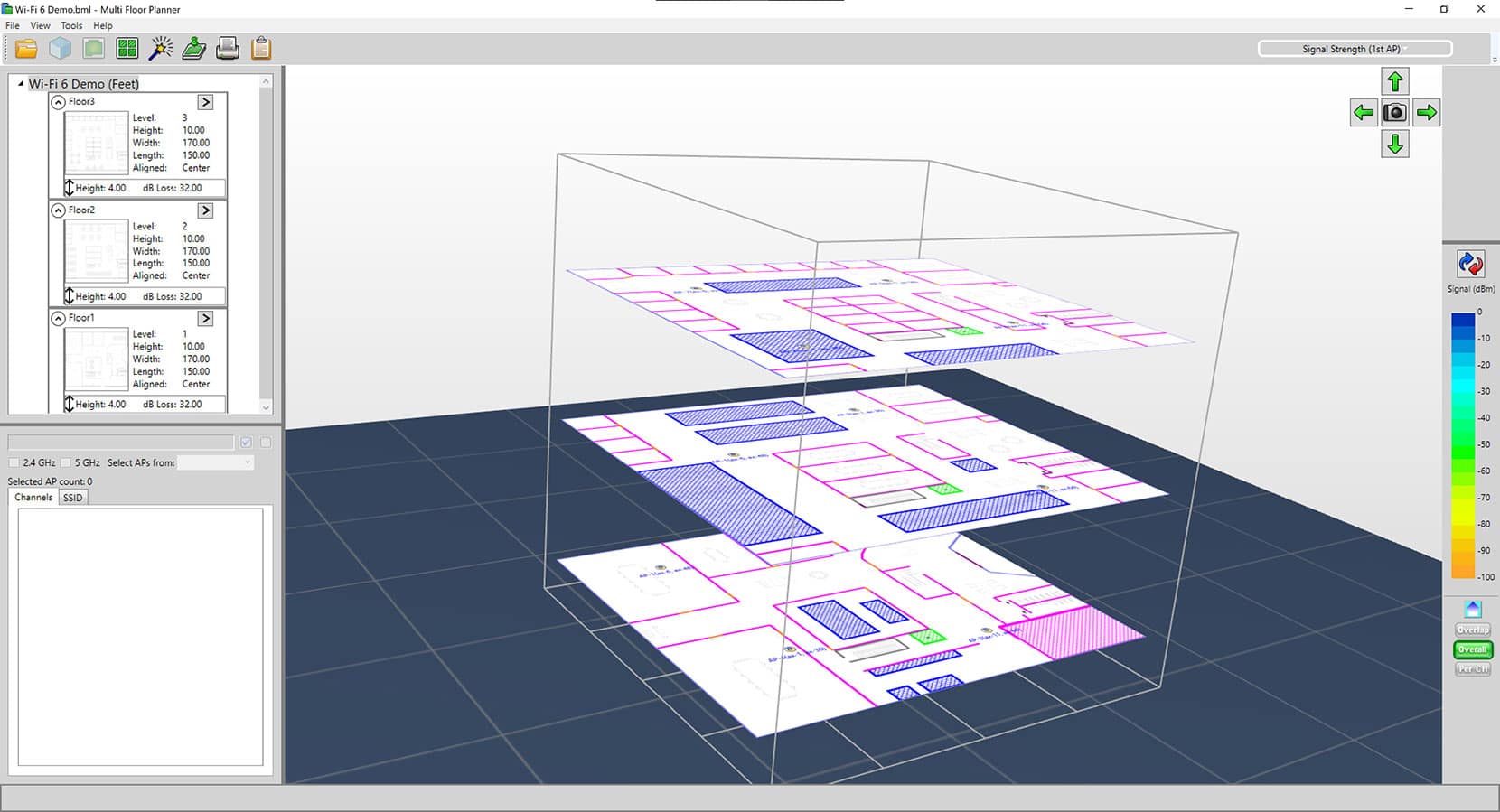1500x812 pixels.
Task: Select the Overall coverage toggle
Action: point(1472,649)
